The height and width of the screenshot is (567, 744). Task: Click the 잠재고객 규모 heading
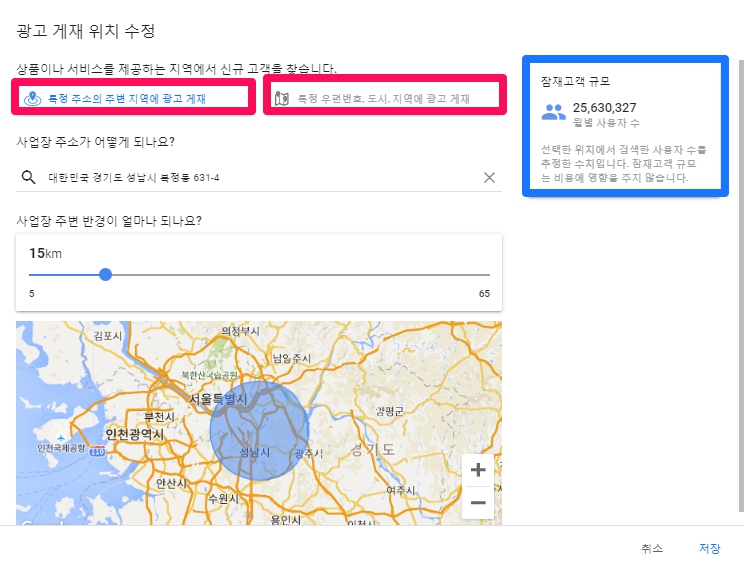[x=575, y=81]
